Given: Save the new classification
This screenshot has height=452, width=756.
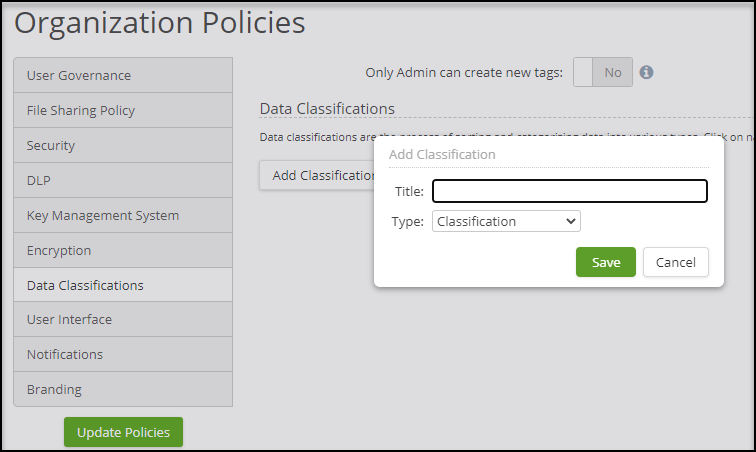Looking at the screenshot, I should click(605, 262).
